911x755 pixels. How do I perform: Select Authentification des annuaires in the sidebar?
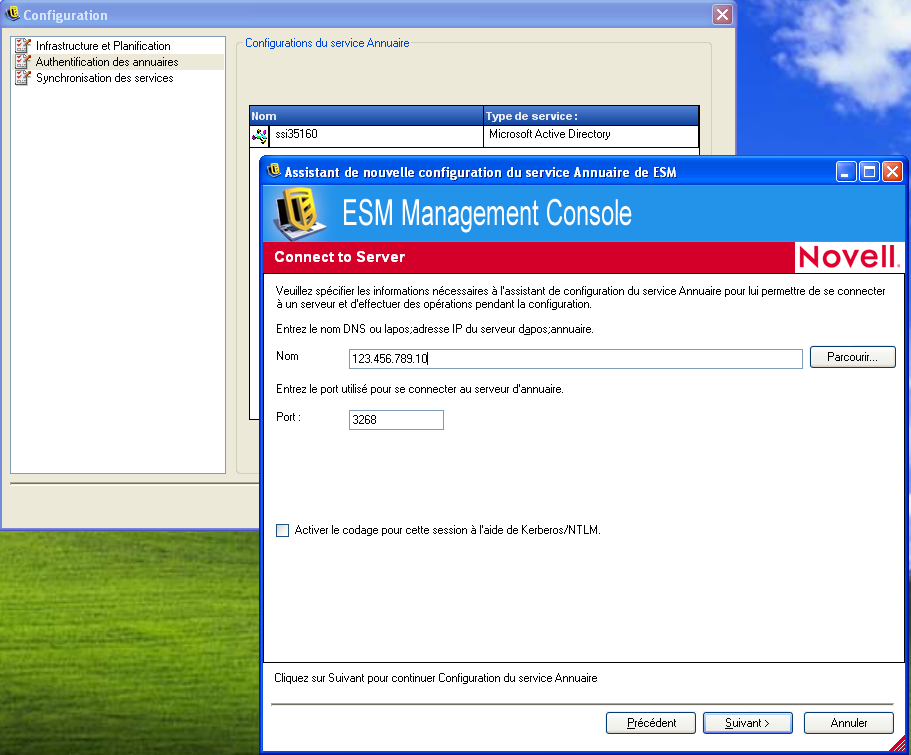(107, 62)
